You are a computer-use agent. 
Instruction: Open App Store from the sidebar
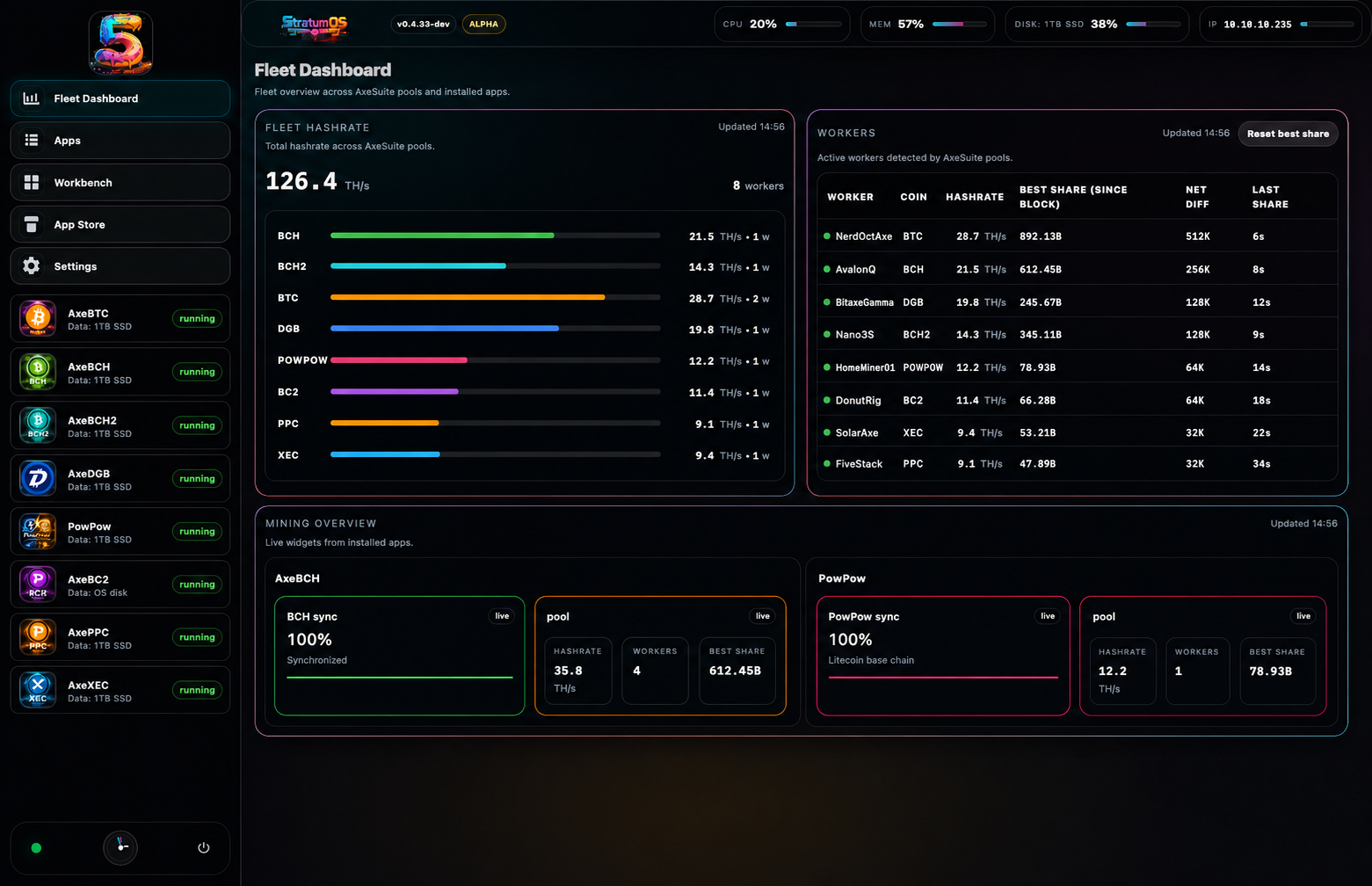120,224
